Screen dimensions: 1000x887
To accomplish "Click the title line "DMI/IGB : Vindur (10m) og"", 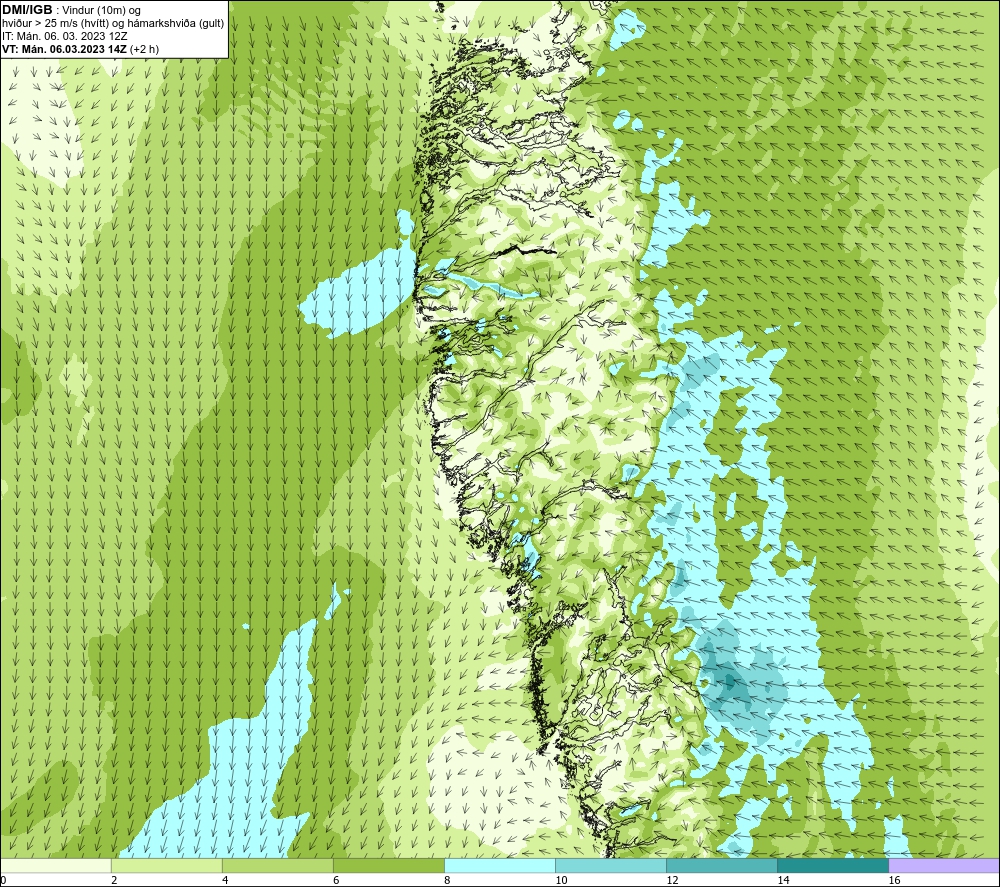I will tap(71, 10).
